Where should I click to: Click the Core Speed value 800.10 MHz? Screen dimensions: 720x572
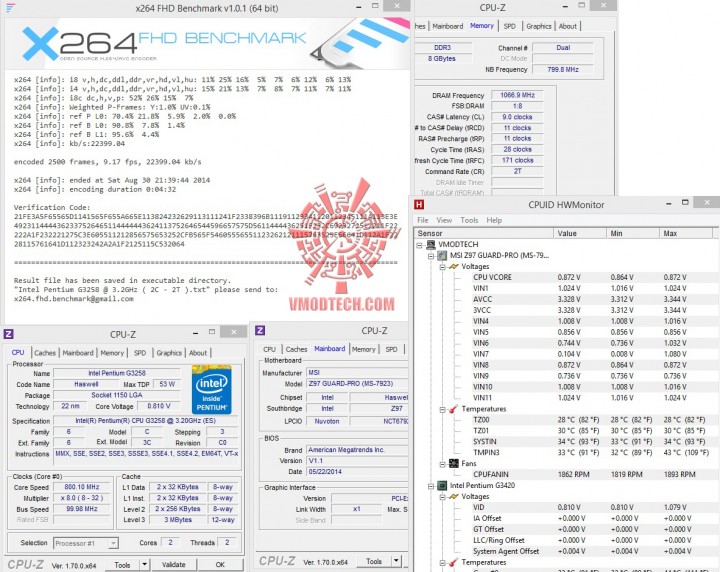click(82, 487)
